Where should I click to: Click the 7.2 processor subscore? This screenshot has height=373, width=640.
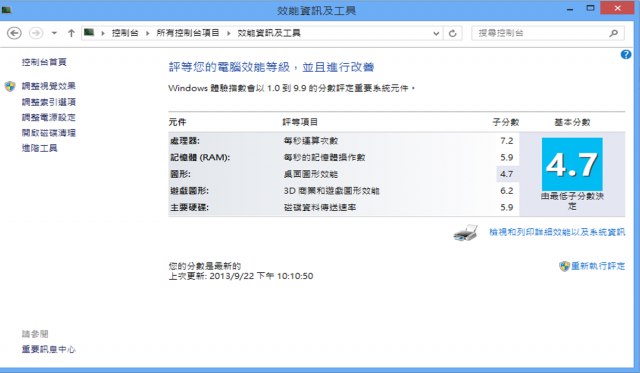tap(507, 141)
